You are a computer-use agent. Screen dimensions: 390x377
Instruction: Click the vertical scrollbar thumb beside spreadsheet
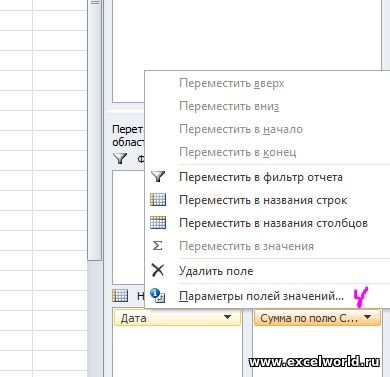(x=95, y=130)
